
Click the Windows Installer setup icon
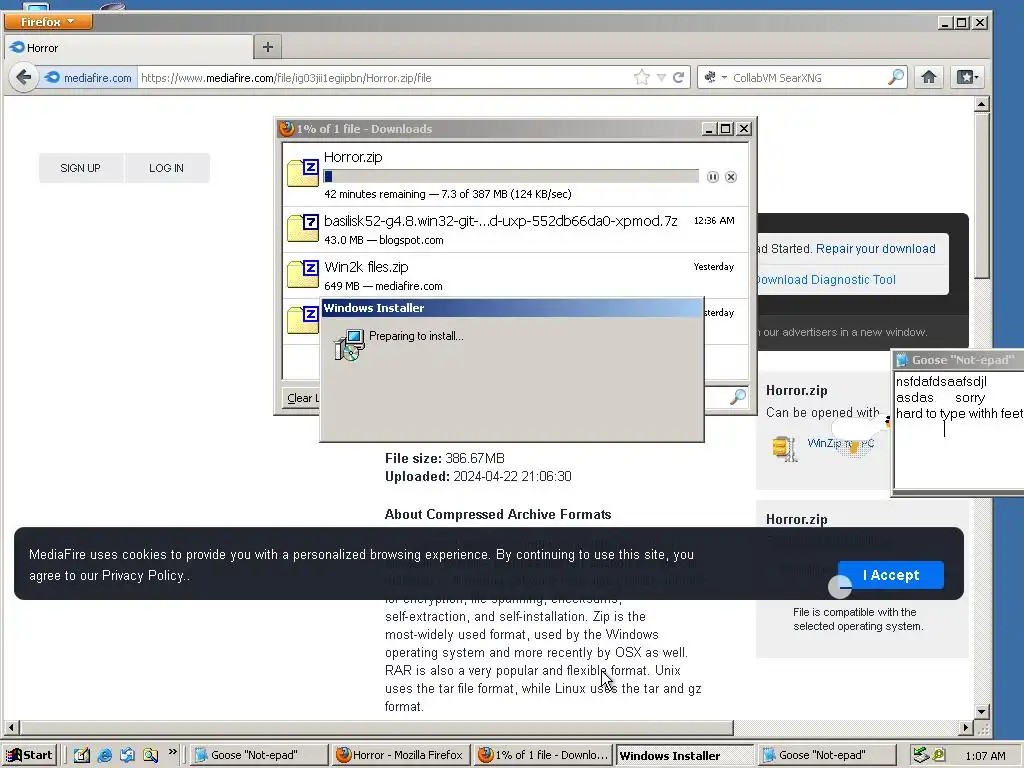349,344
